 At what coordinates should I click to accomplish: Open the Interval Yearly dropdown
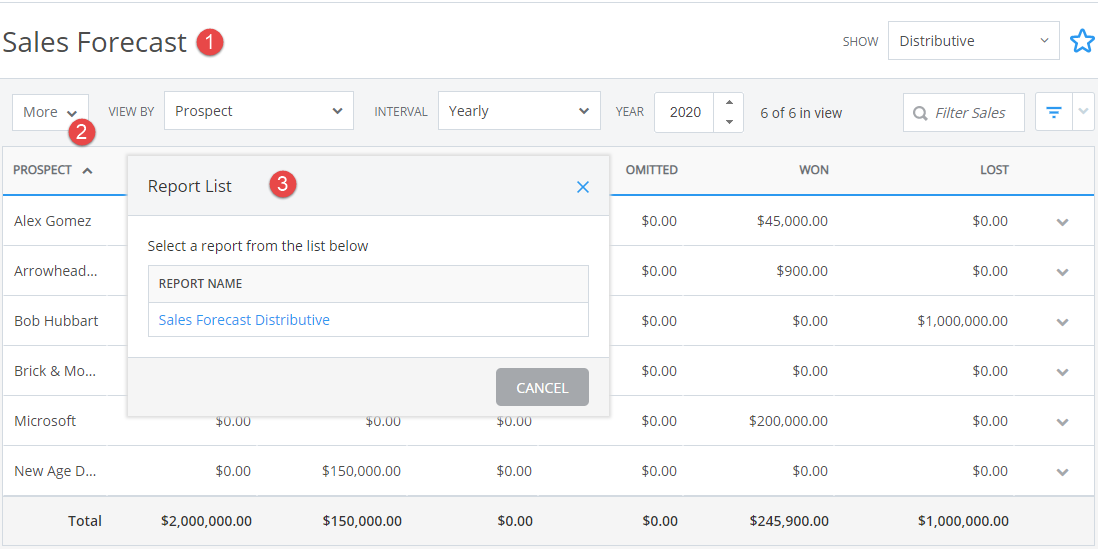[x=520, y=111]
